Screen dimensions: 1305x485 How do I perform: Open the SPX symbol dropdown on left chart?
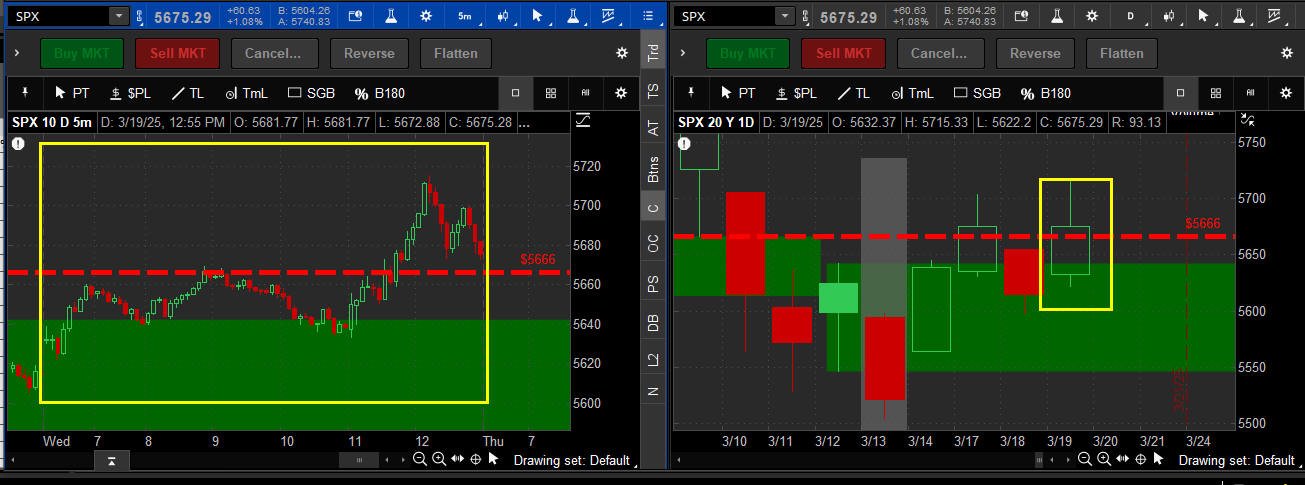coord(118,16)
